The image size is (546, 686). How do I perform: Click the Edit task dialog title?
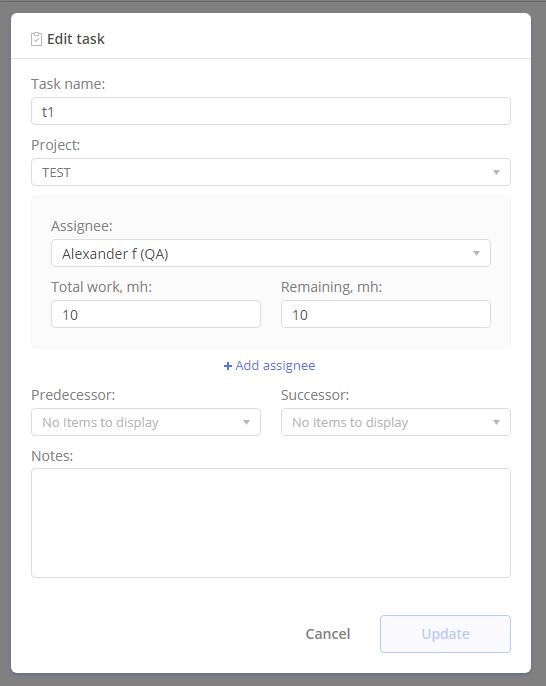(x=76, y=39)
